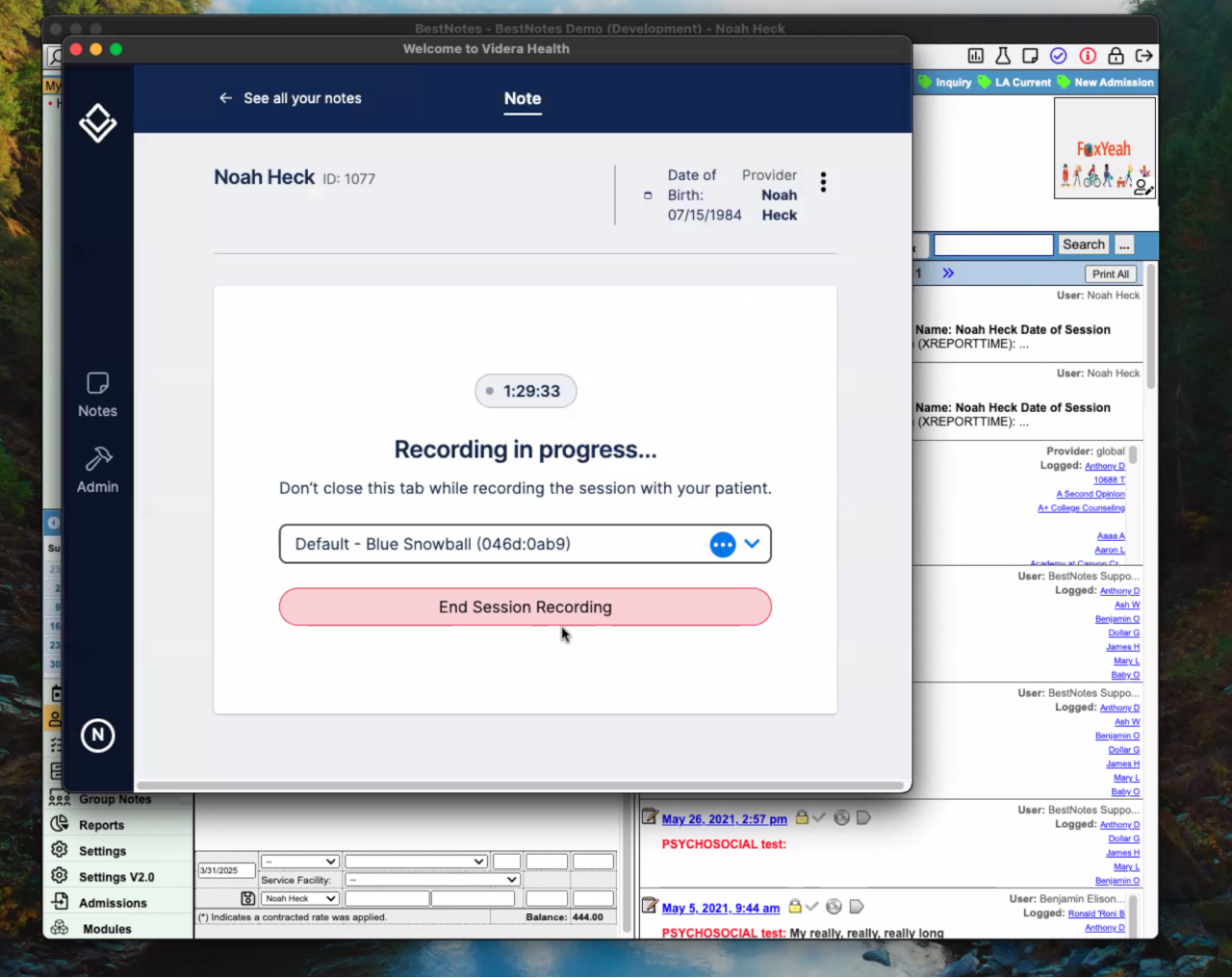Switch to the Note tab
Image resolution: width=1232 pixels, height=978 pixels.
(523, 98)
